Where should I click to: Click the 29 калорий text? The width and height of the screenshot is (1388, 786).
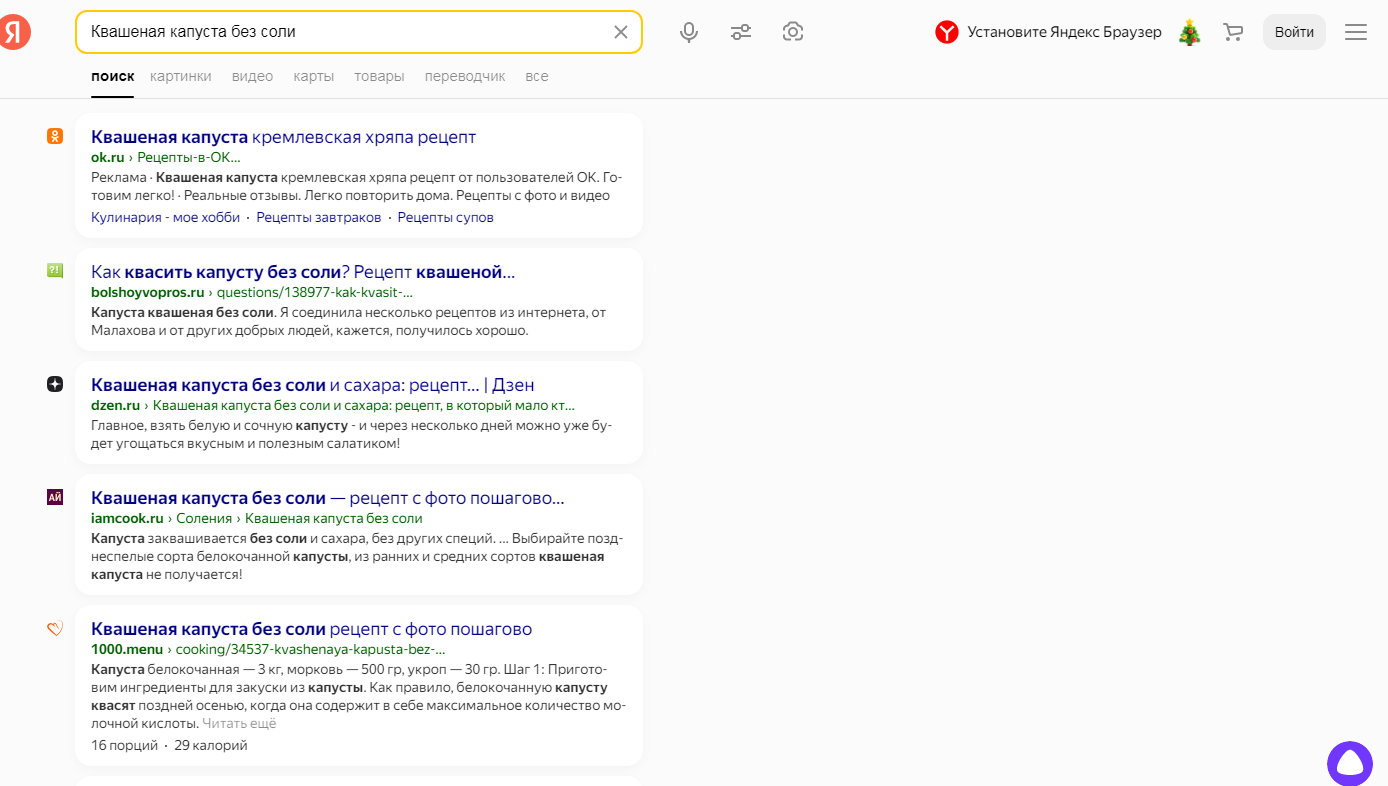[211, 745]
